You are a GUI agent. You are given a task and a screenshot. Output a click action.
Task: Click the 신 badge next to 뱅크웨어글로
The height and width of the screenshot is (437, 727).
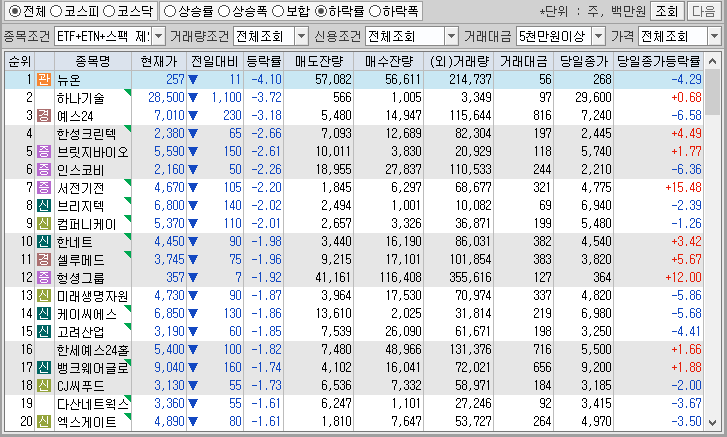click(44, 367)
